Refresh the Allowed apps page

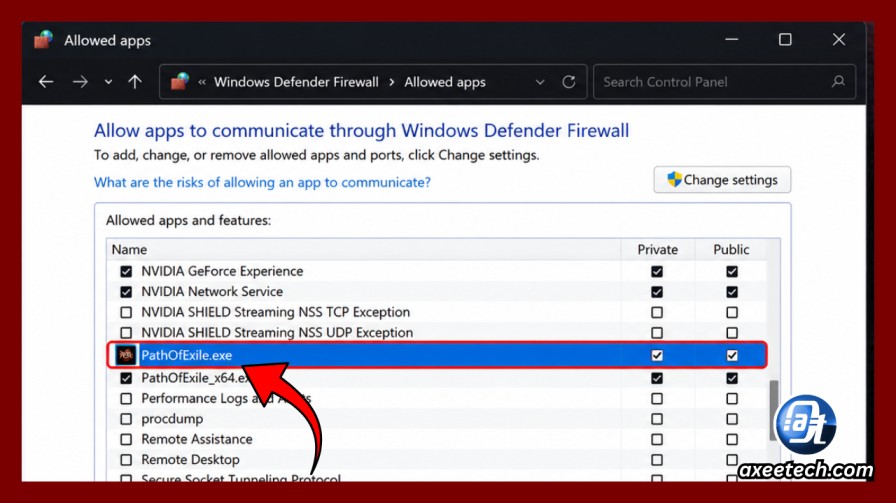click(569, 82)
